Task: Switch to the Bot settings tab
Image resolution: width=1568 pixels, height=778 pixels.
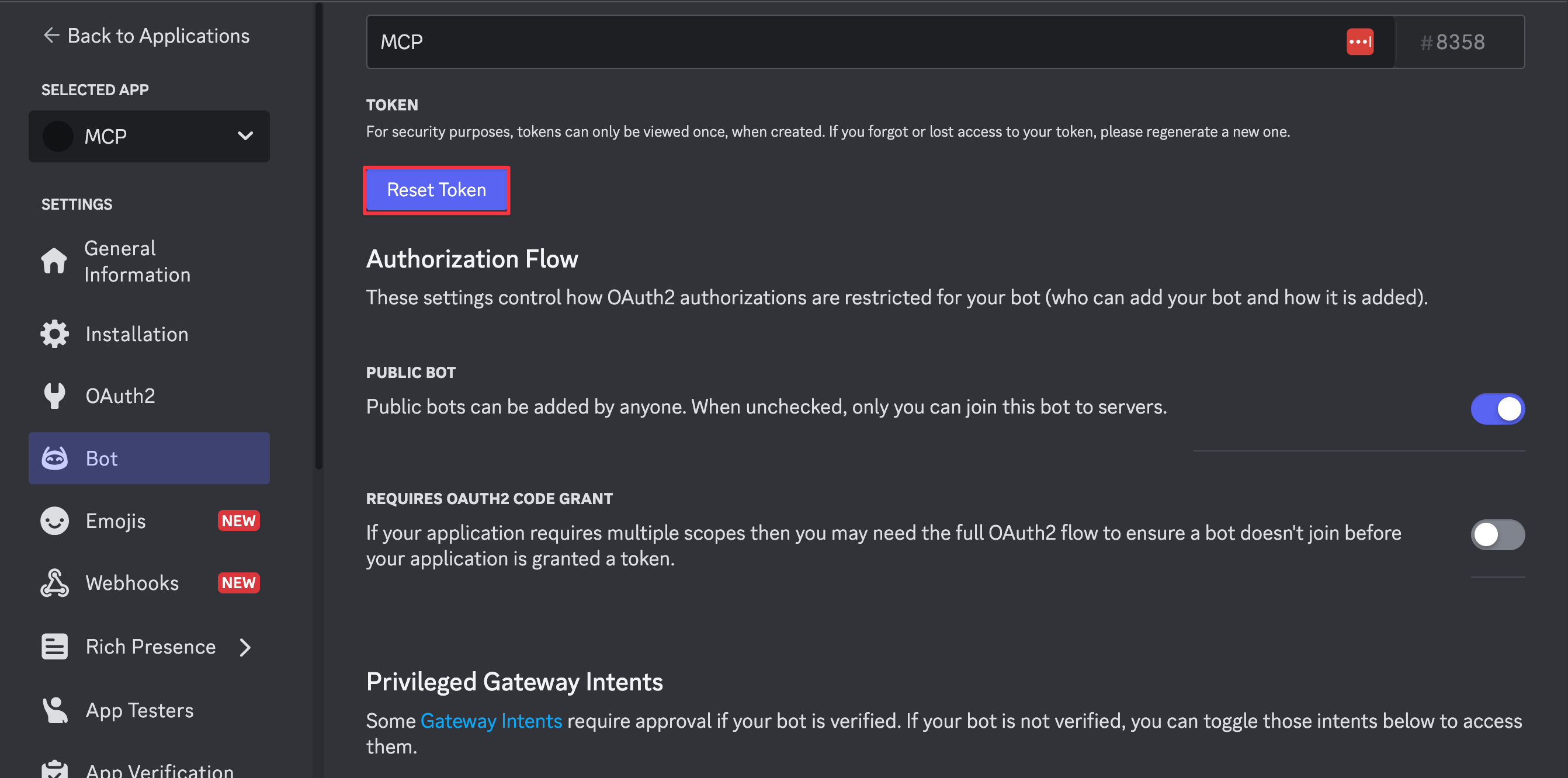Action: 102,459
